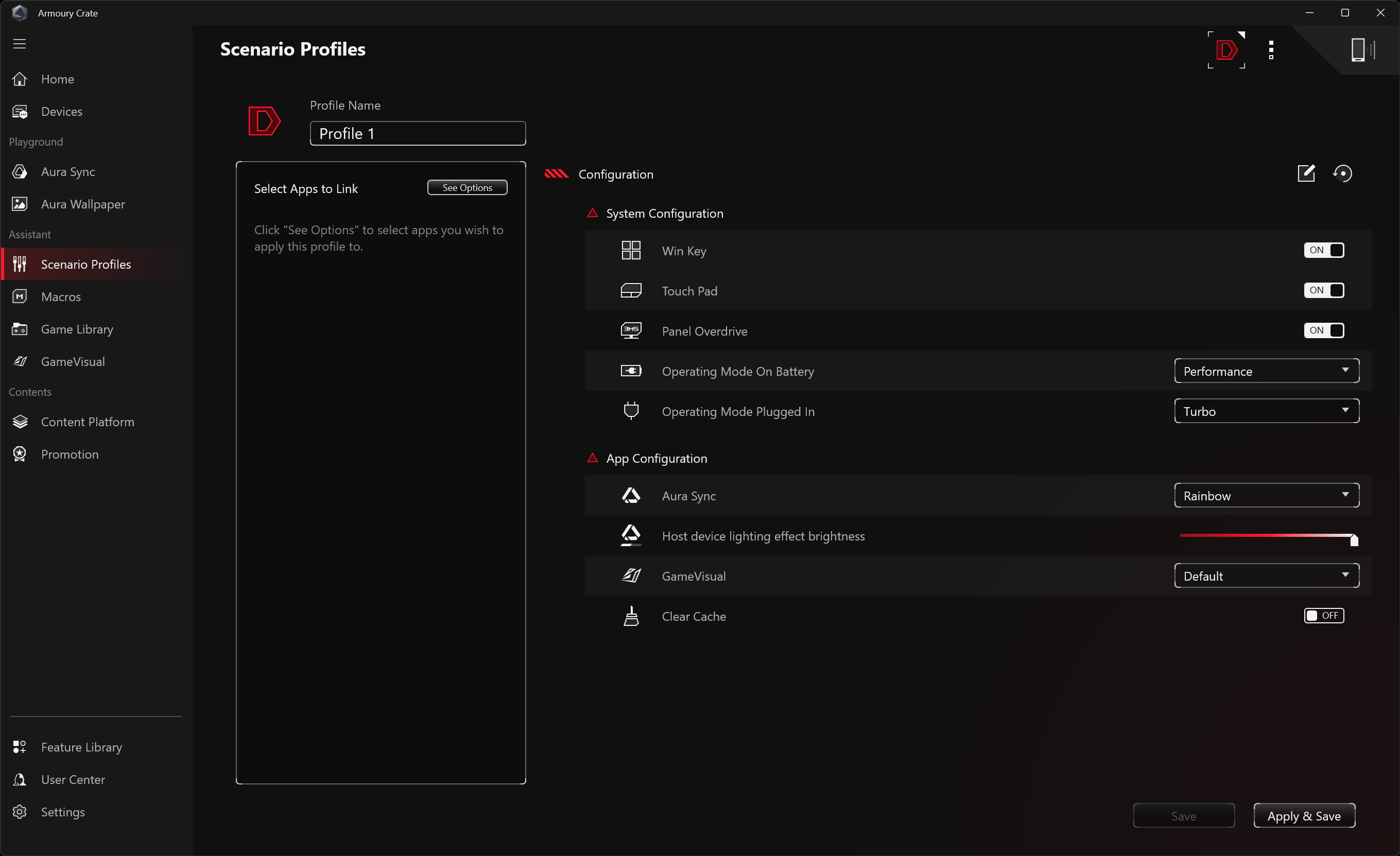Disable the Panel Overdrive toggle
1400x856 pixels.
coord(1323,330)
